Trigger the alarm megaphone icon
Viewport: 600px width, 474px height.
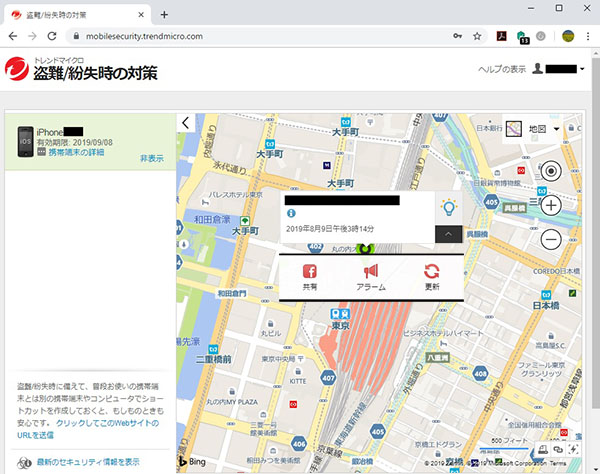(371, 271)
